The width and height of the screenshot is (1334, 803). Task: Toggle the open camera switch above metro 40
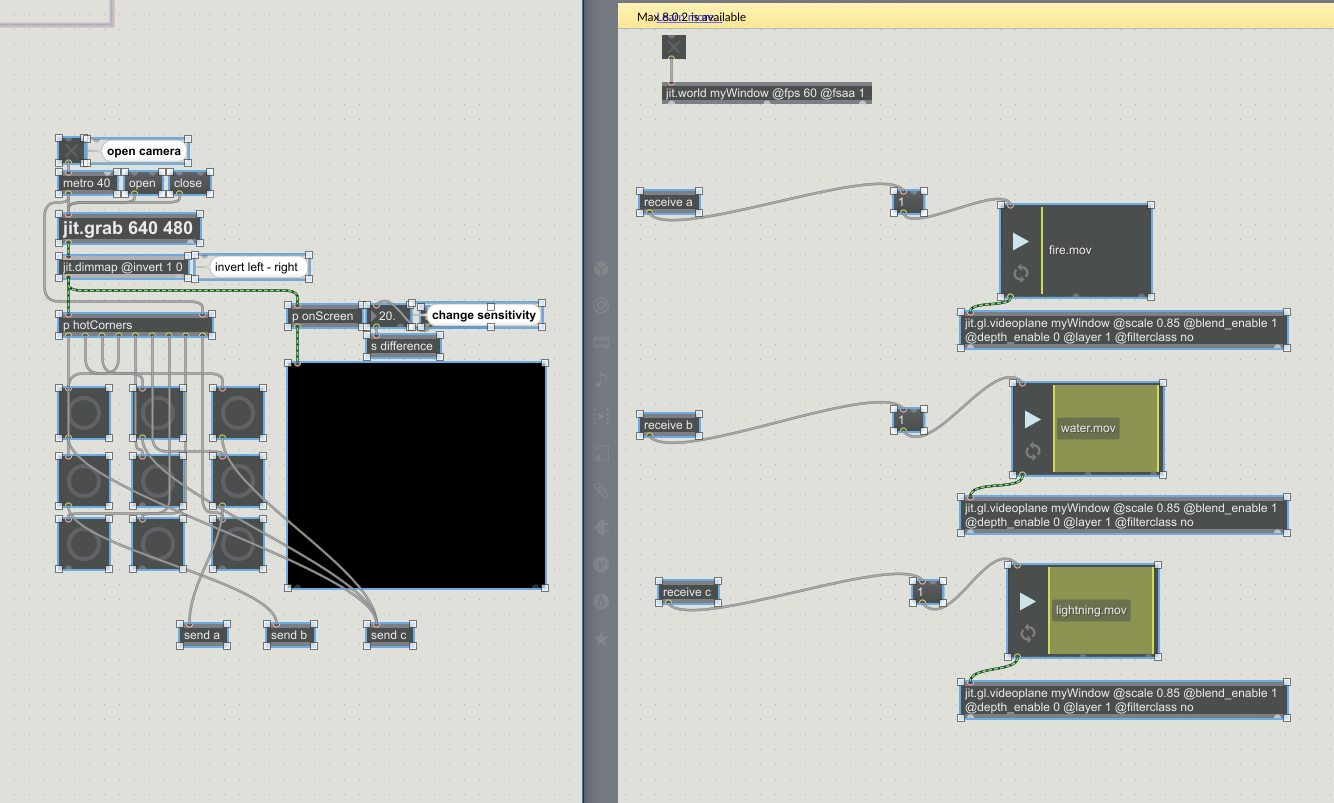click(72, 151)
